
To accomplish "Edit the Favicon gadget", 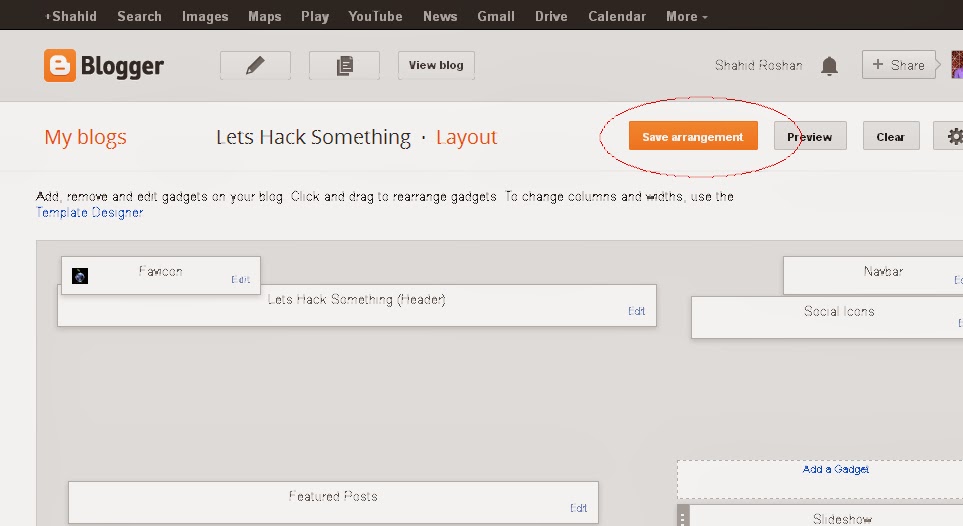I will [x=240, y=280].
